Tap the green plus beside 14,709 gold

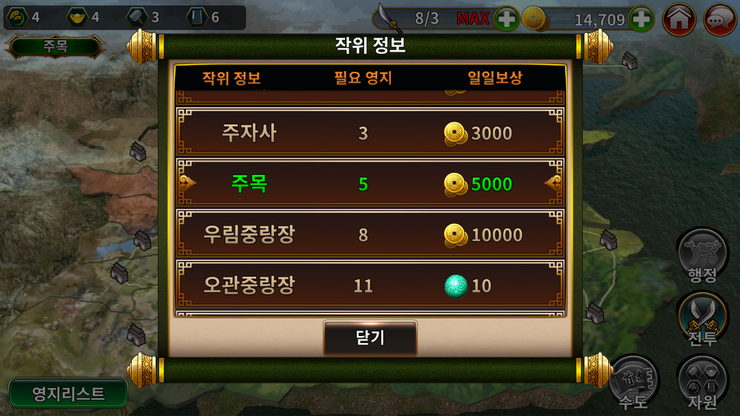pyautogui.click(x=641, y=19)
